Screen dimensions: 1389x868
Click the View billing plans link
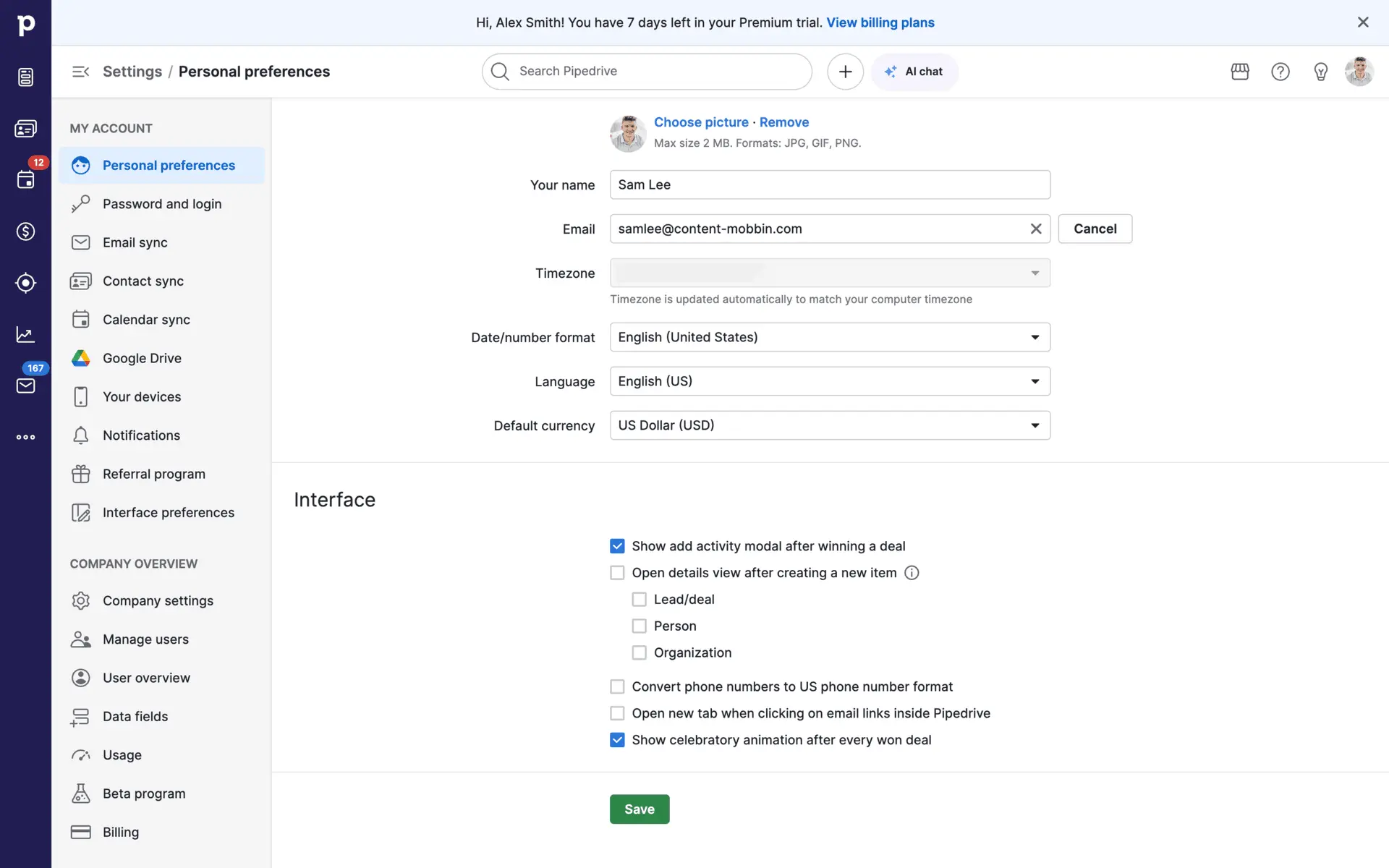coord(880,22)
